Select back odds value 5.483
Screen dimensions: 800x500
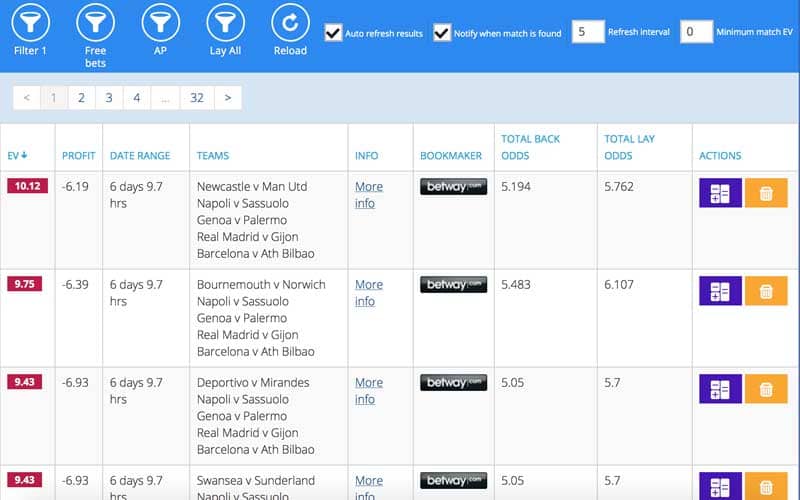(516, 284)
